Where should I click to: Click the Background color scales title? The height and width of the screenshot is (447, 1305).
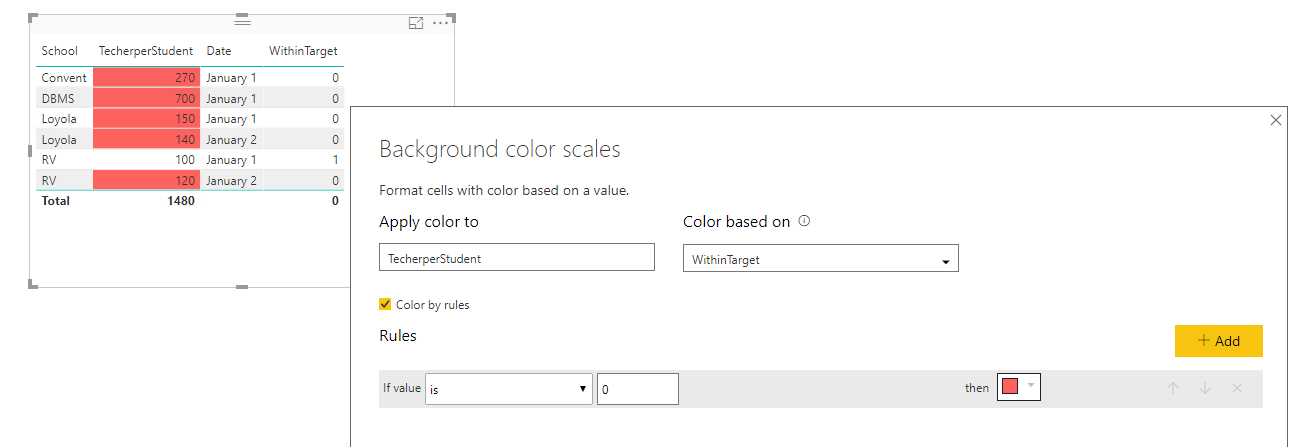point(500,150)
